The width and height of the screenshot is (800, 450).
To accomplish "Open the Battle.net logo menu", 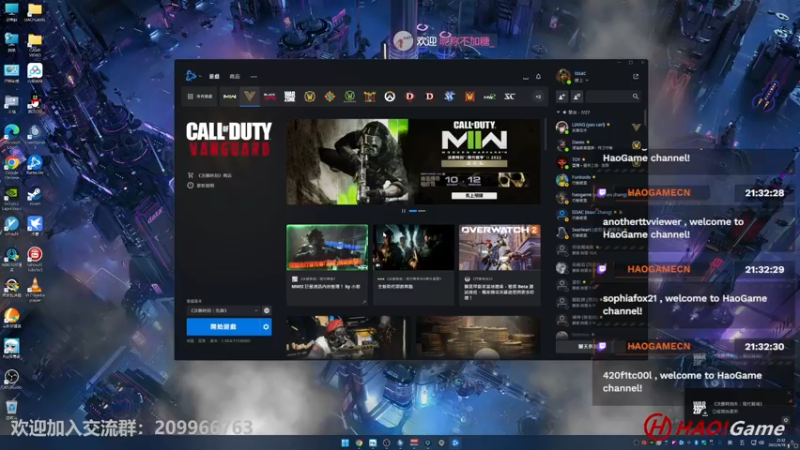I will pyautogui.click(x=192, y=76).
